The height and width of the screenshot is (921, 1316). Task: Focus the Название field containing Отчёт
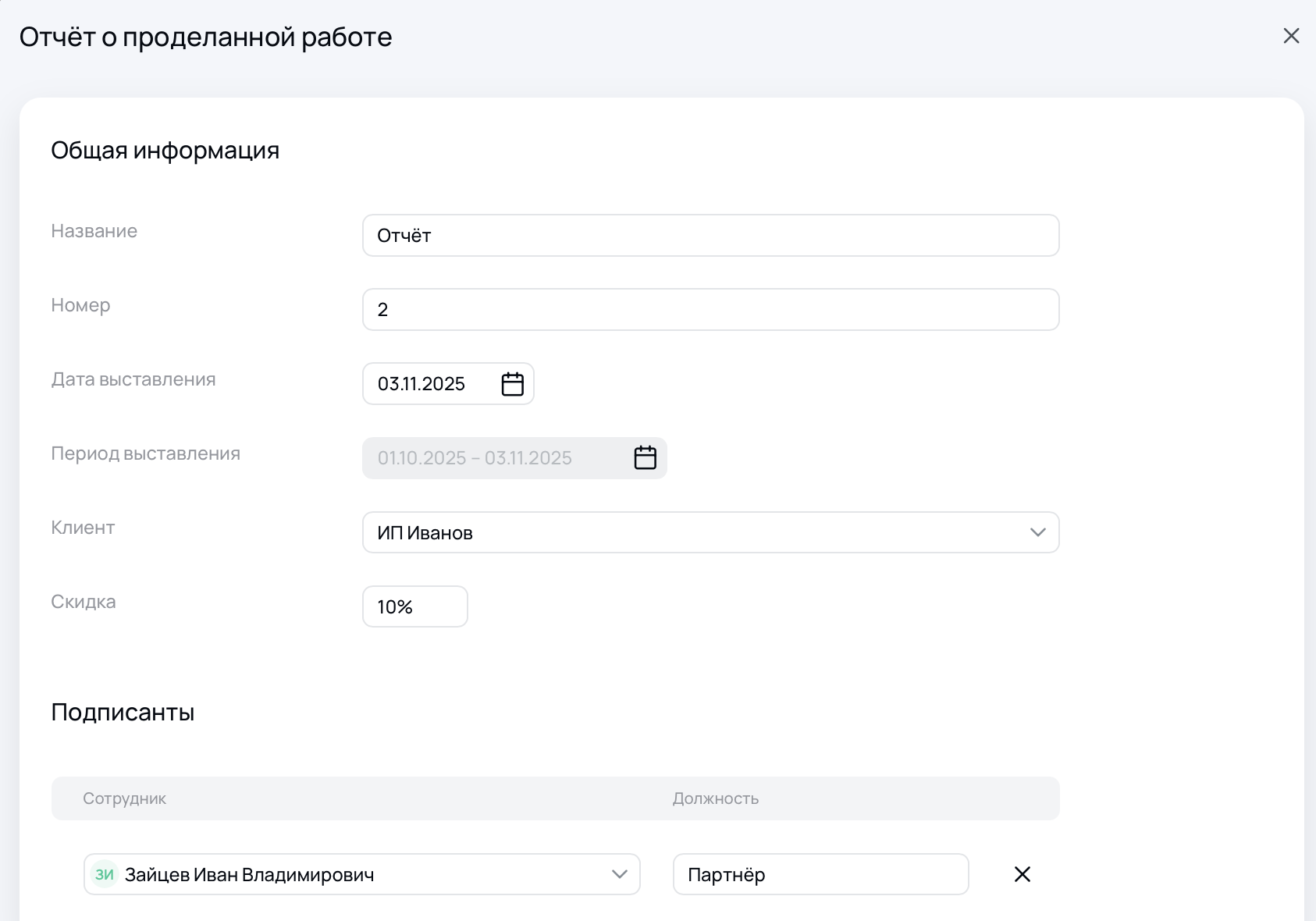710,236
